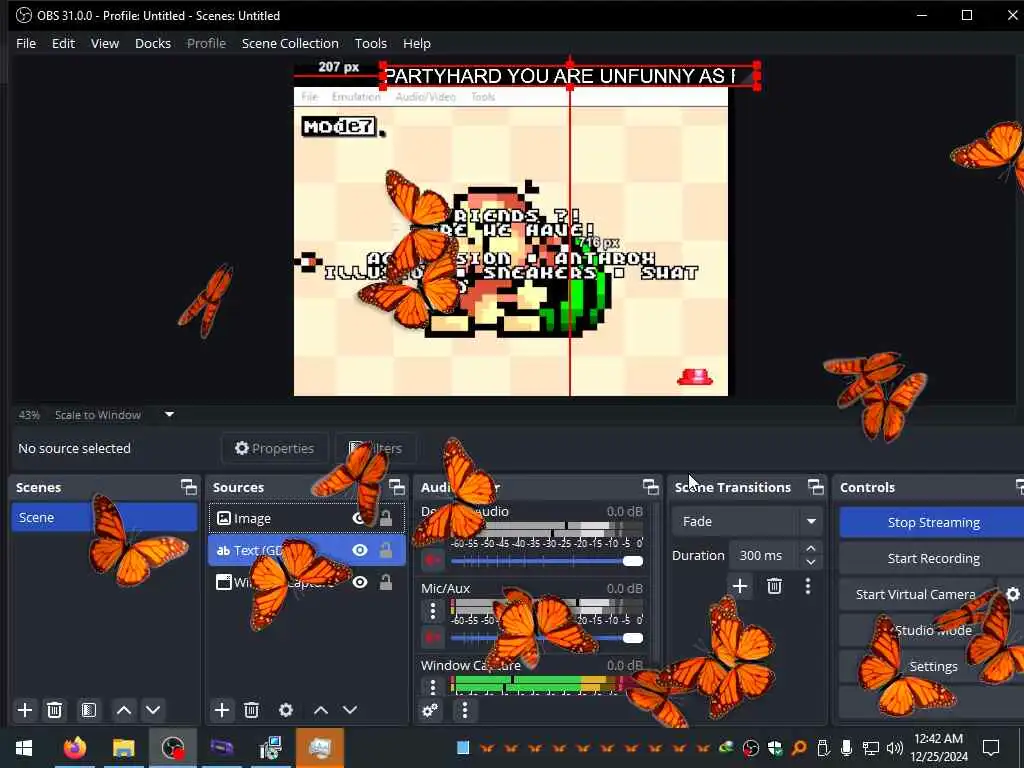The image size is (1024, 768).
Task: Open Windows Start menu
Action: coord(24,747)
